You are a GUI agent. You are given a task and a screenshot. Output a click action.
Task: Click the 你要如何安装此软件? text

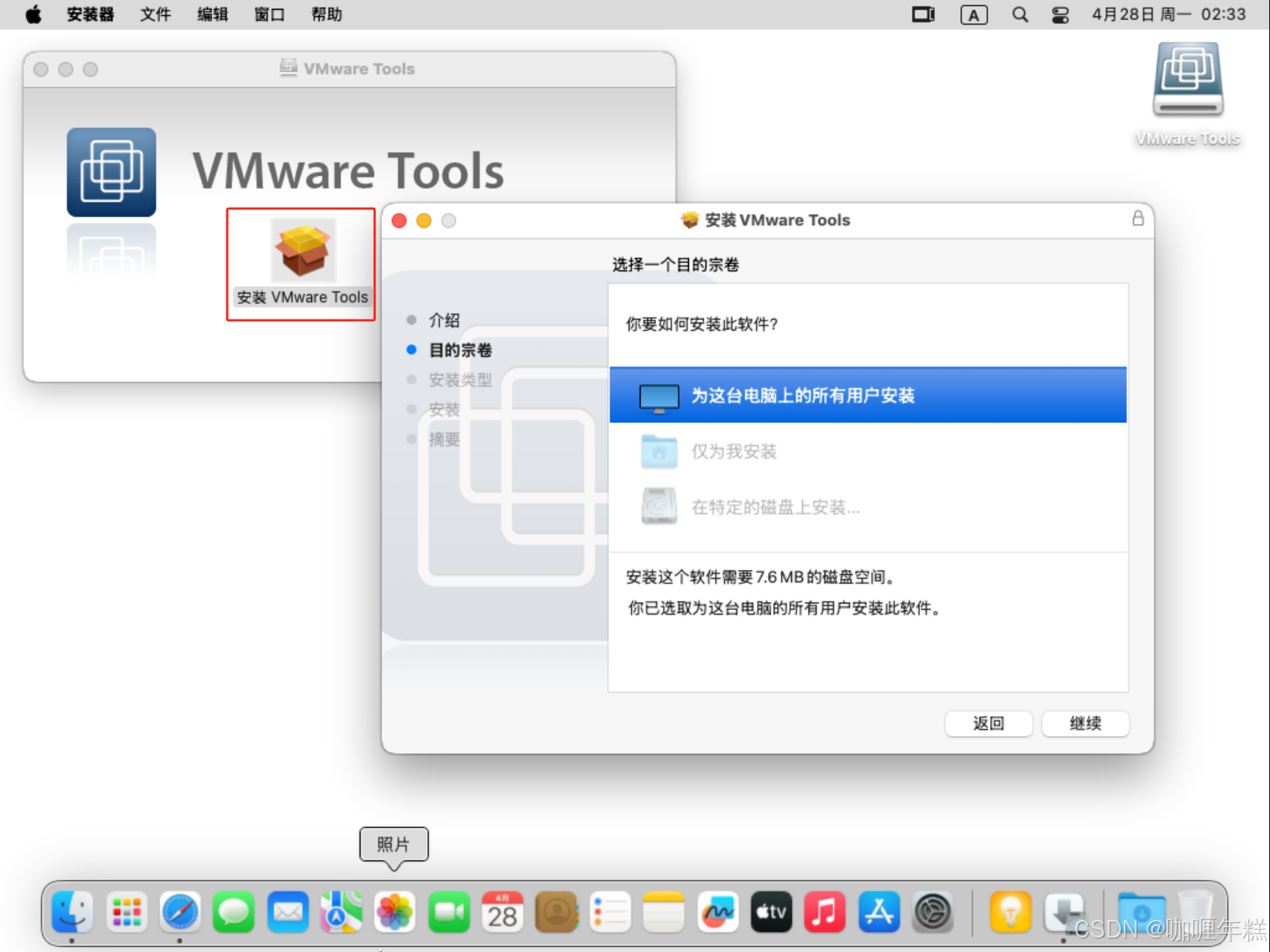702,324
